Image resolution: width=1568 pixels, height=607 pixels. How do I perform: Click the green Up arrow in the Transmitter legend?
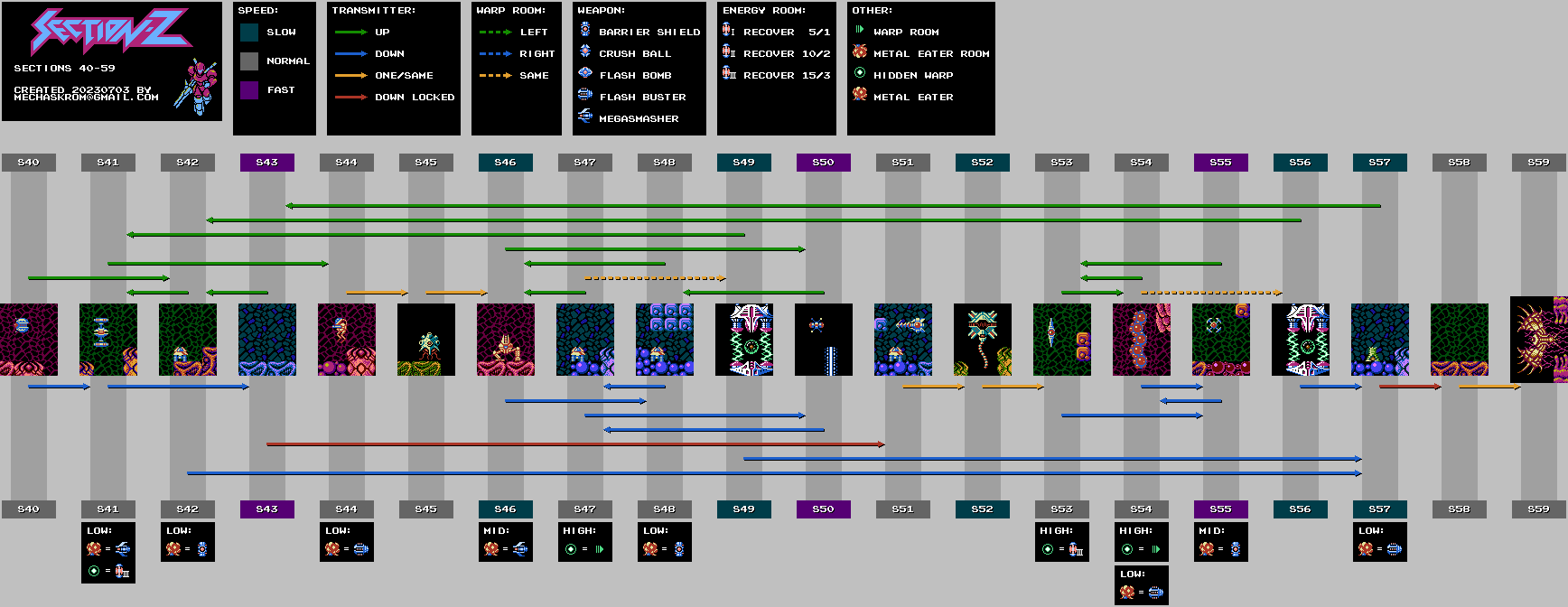coord(350,33)
